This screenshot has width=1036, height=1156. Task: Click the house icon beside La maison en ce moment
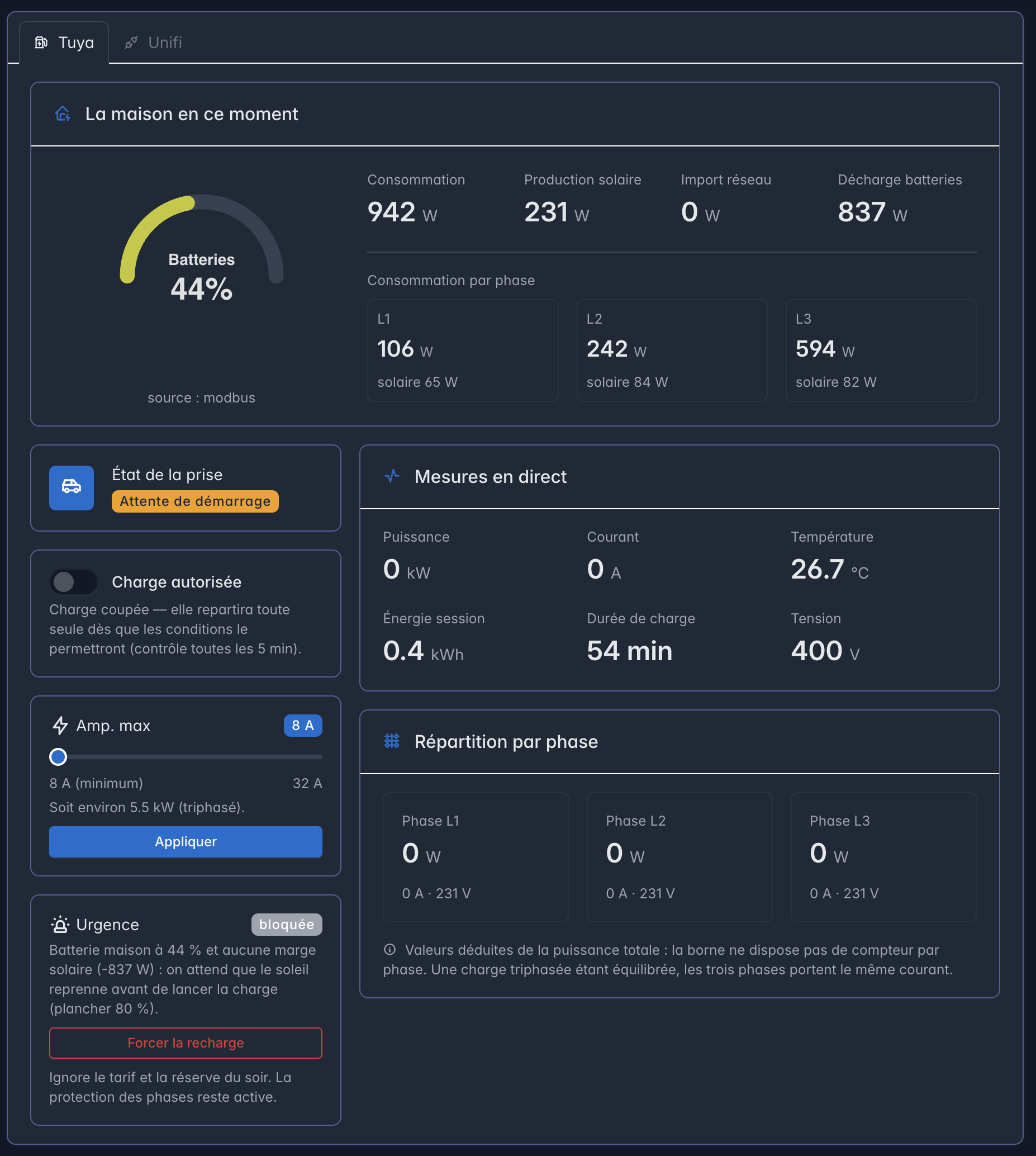(x=63, y=114)
